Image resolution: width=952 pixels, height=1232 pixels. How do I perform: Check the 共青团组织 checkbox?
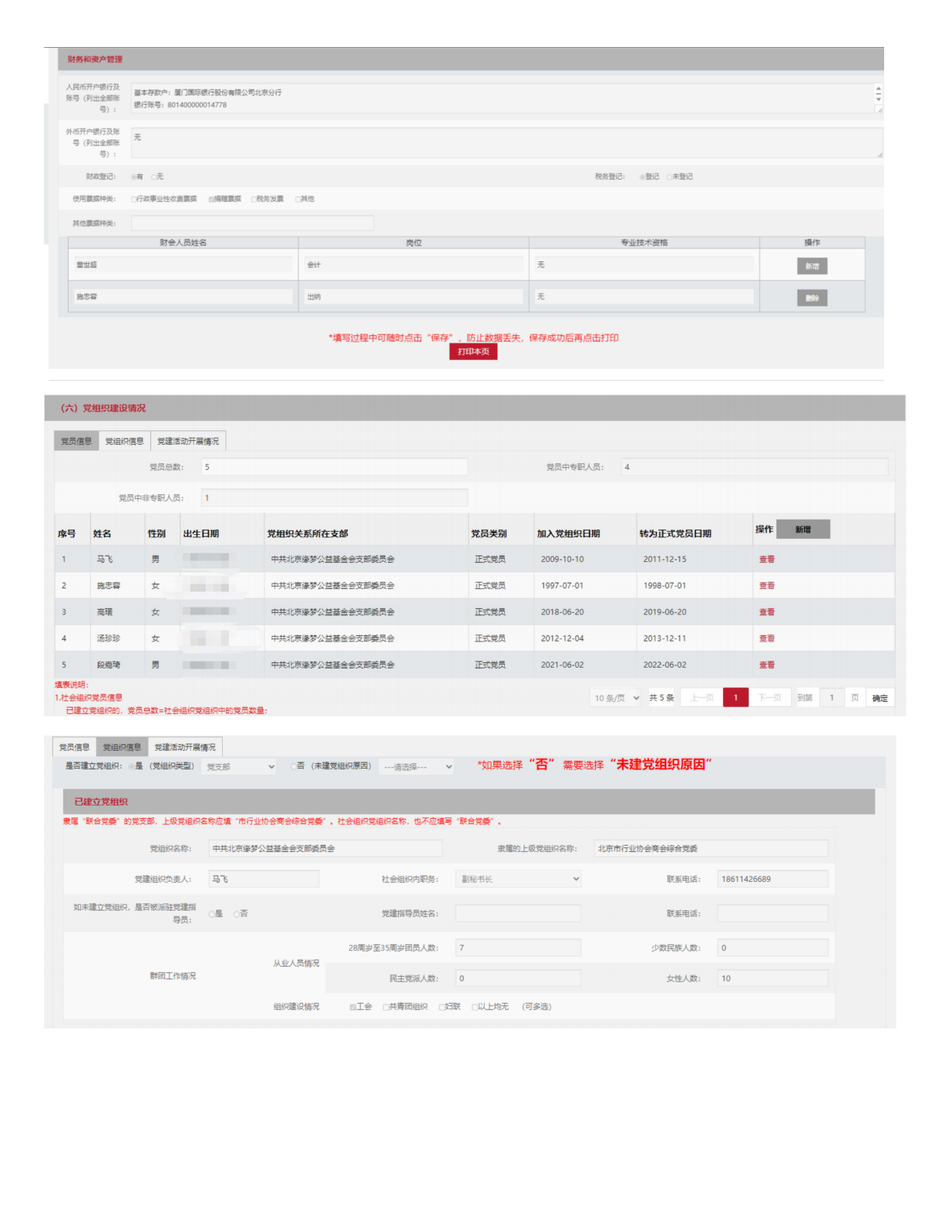click(x=386, y=1007)
